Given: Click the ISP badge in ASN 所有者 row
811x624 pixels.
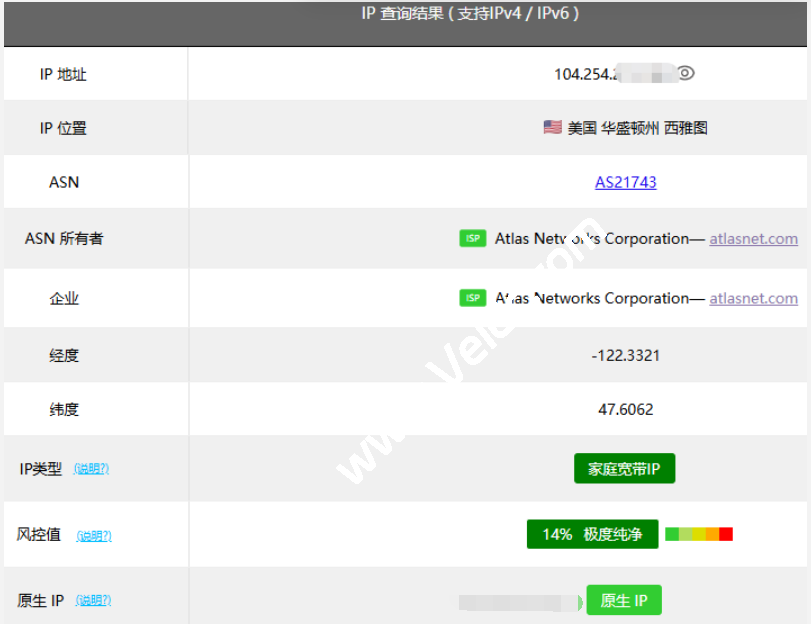Looking at the screenshot, I should click(472, 239).
